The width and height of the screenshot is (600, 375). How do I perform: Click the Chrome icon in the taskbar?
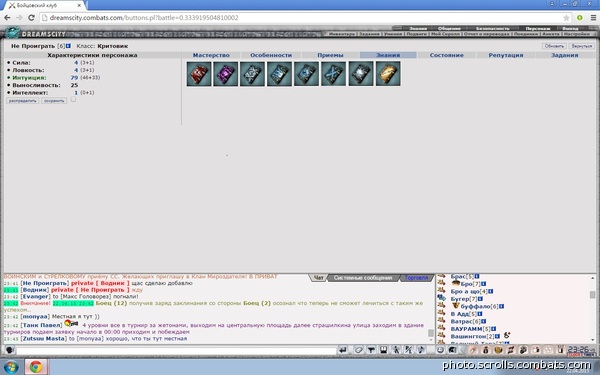pos(36,367)
